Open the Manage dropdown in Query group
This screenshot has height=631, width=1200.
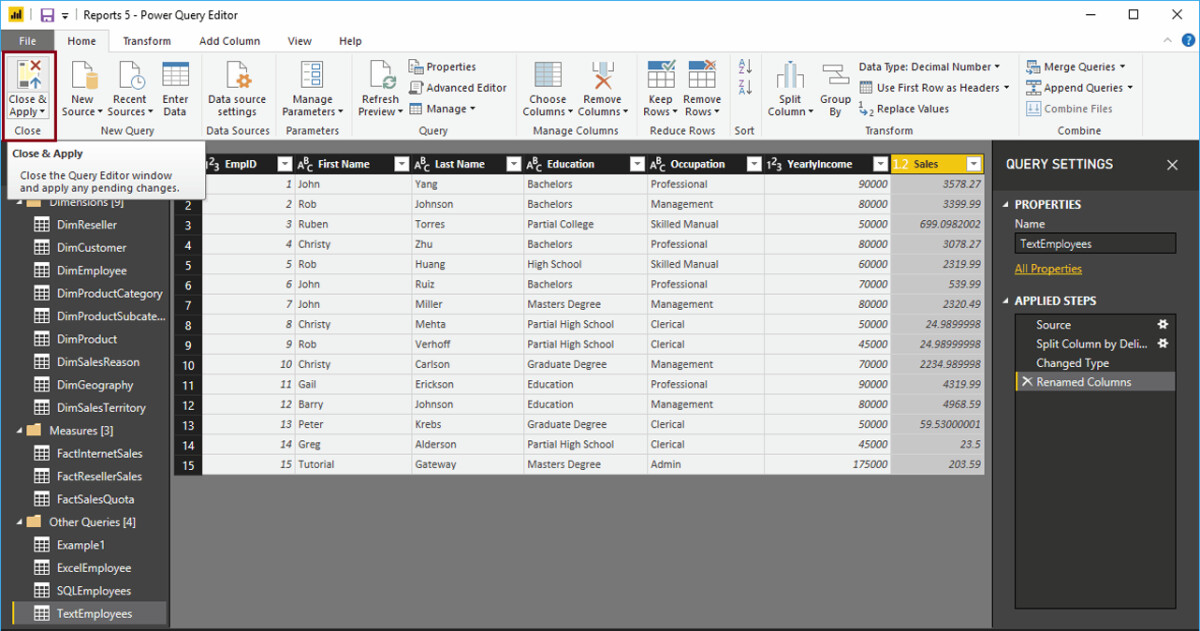click(x=445, y=109)
